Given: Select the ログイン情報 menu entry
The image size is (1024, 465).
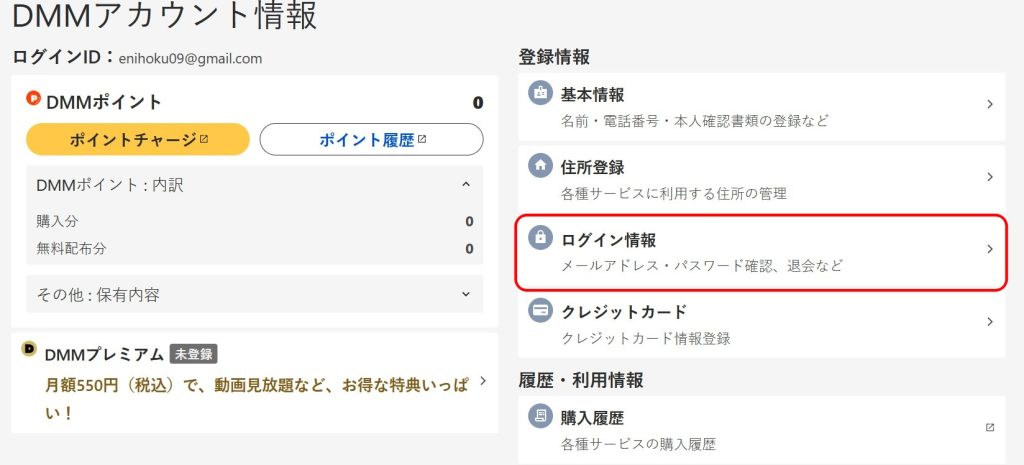Looking at the screenshot, I should 760,250.
